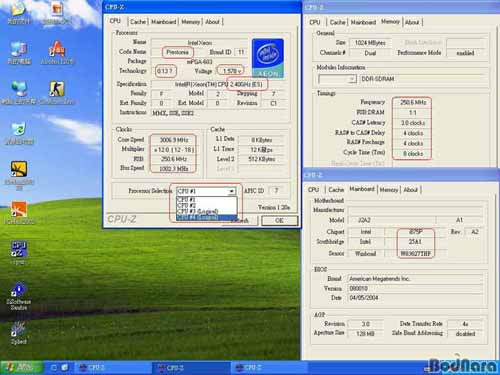Choose CPU #1 from the open dropdown list
The image size is (500, 375).
(207, 200)
